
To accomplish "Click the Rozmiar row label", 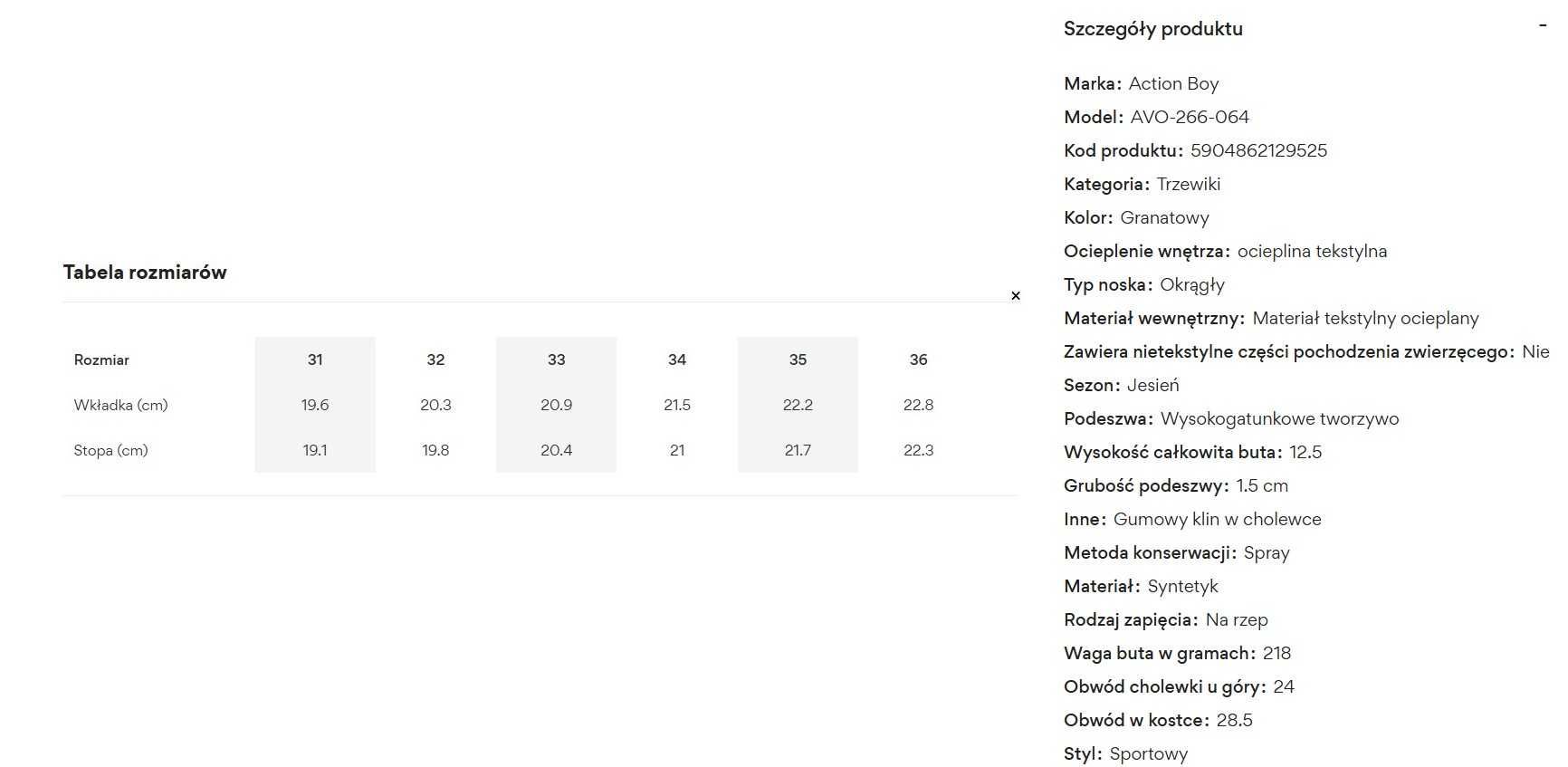I will [101, 360].
